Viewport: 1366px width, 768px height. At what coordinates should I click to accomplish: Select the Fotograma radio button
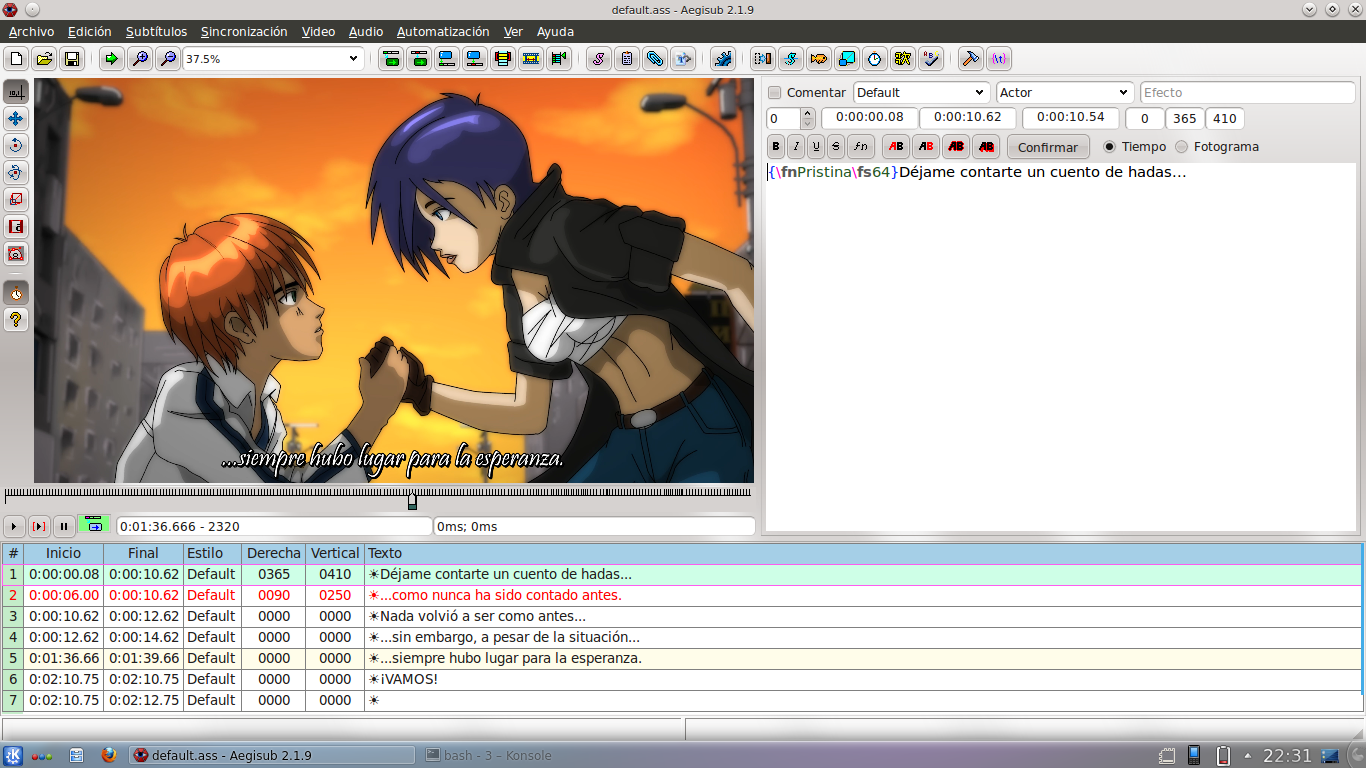click(x=1182, y=147)
